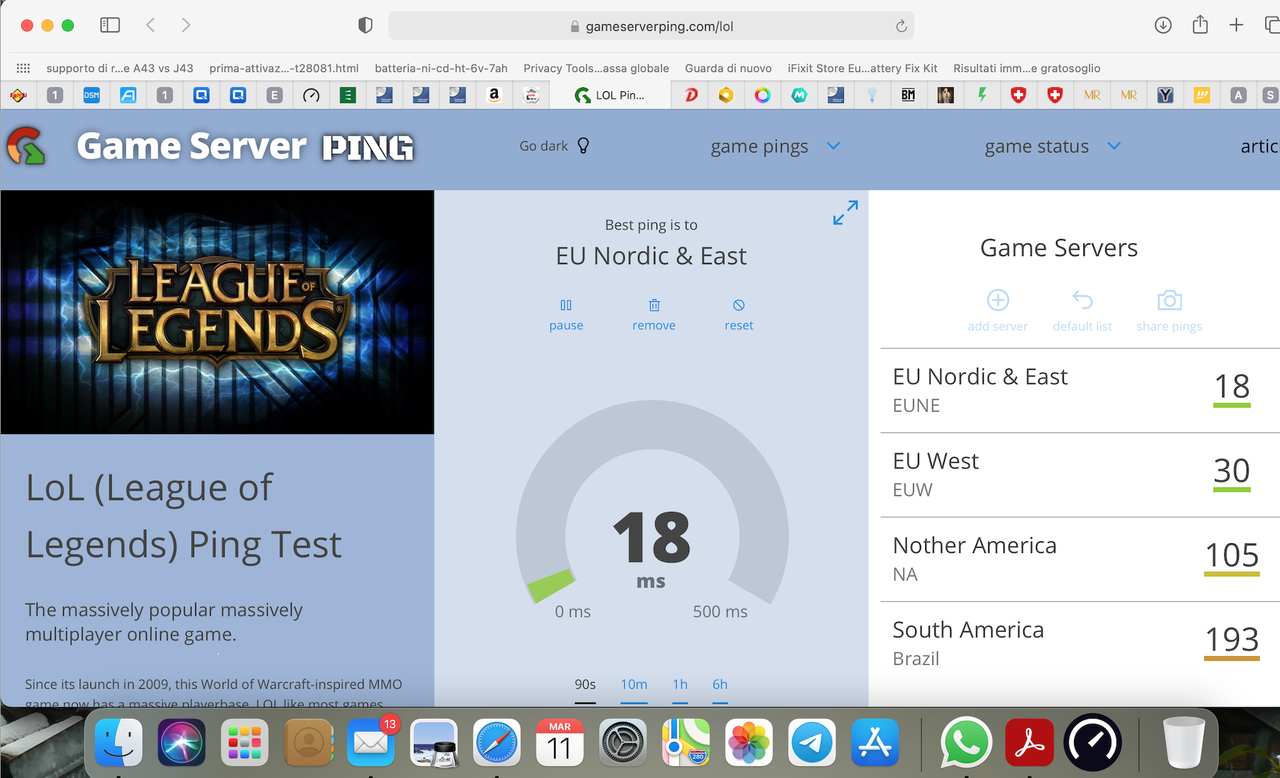Image resolution: width=1280 pixels, height=778 pixels.
Task: Toggle the Safari sidebar button
Action: (110, 25)
